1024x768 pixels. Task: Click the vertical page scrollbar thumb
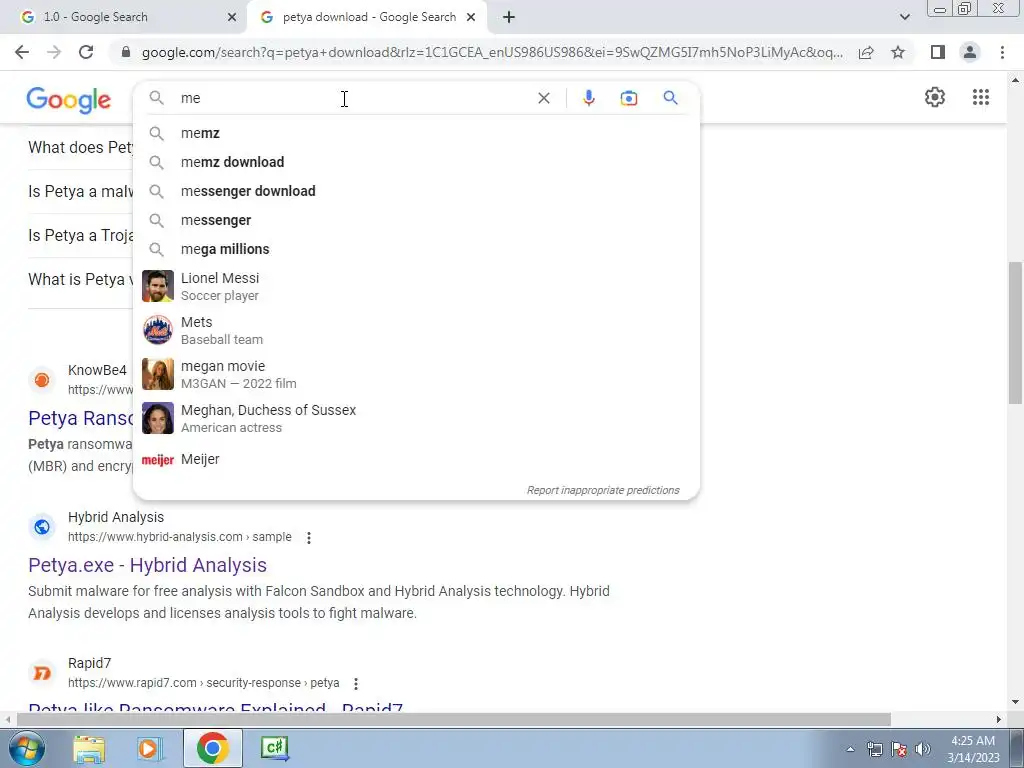click(1015, 333)
